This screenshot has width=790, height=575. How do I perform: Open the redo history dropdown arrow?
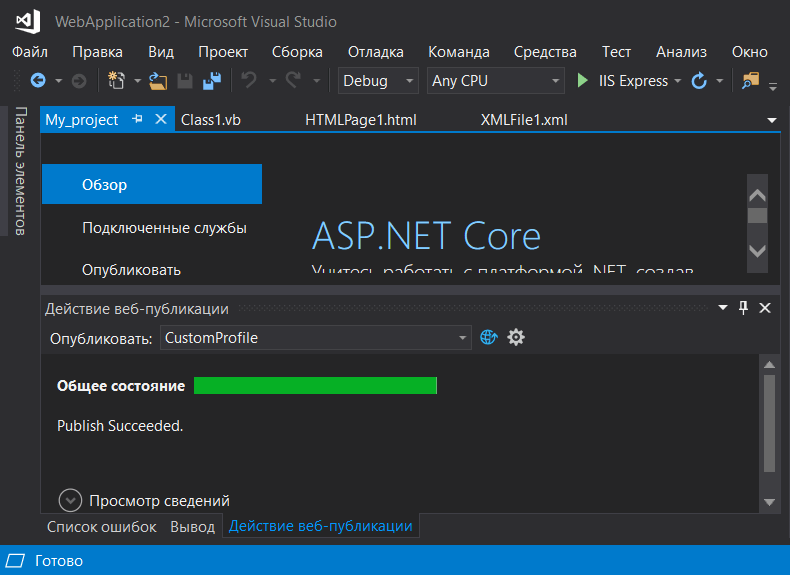click(x=316, y=81)
